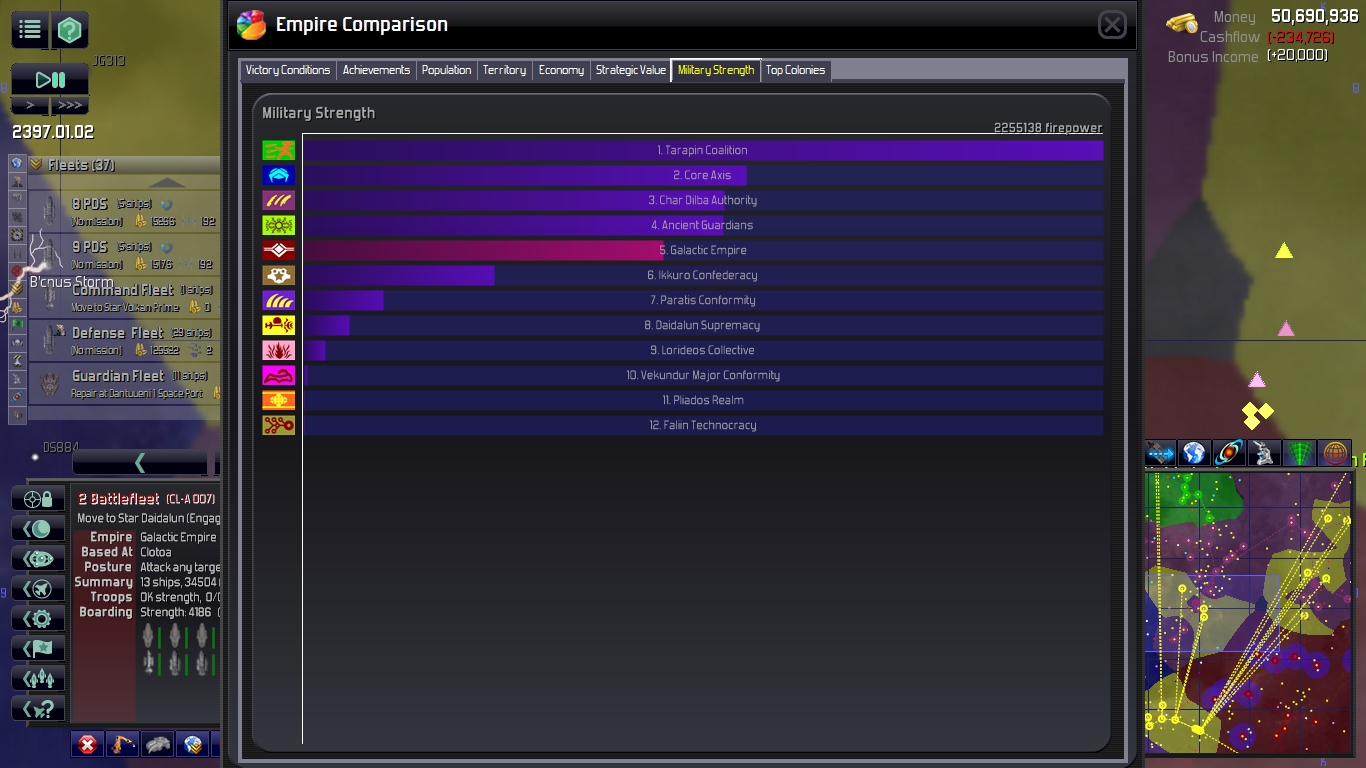
Task: Click the up arrow above the fleet list
Action: [167, 183]
